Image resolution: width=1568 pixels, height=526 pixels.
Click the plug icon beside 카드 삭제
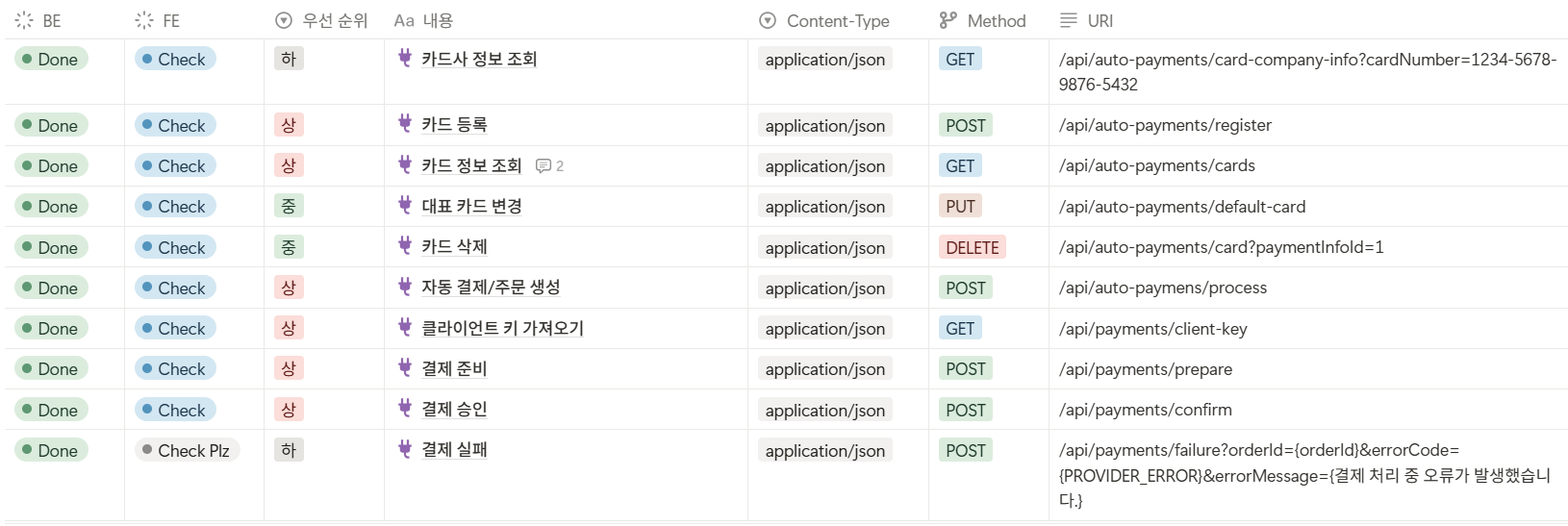pyautogui.click(x=405, y=246)
